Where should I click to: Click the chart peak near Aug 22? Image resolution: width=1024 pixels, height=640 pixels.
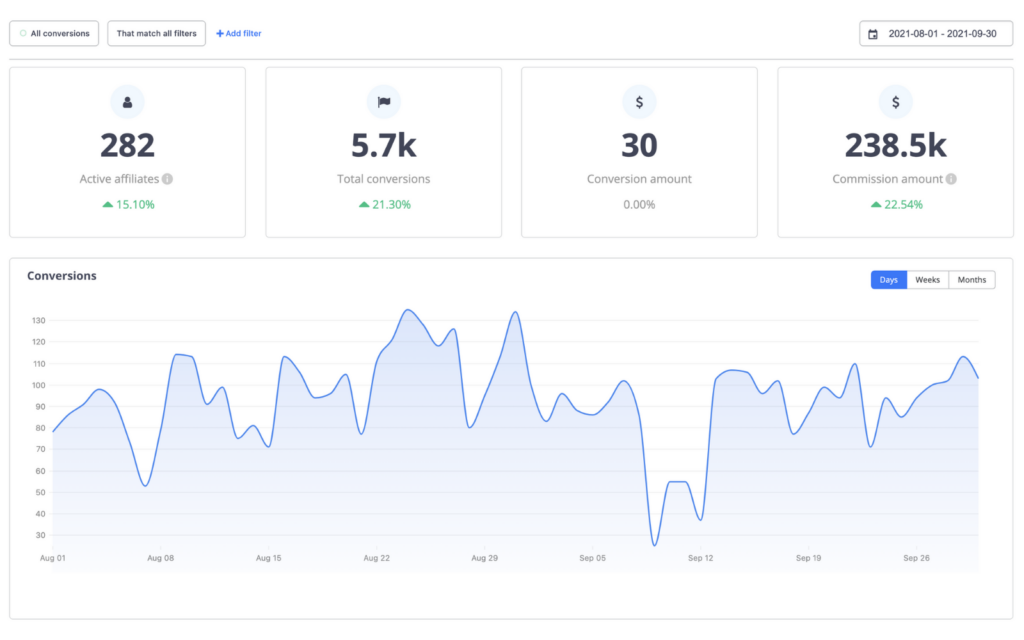408,312
